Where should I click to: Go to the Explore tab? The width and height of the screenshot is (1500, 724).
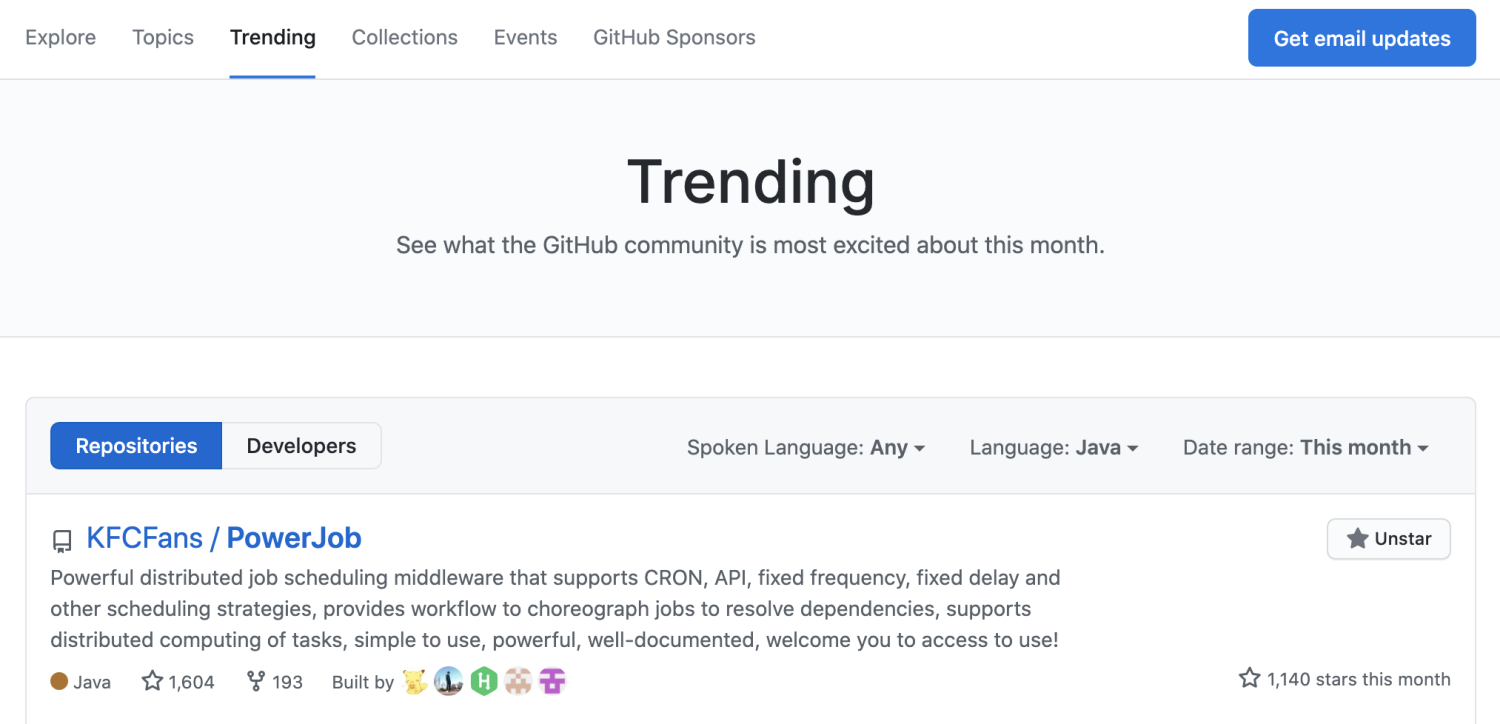pos(61,38)
